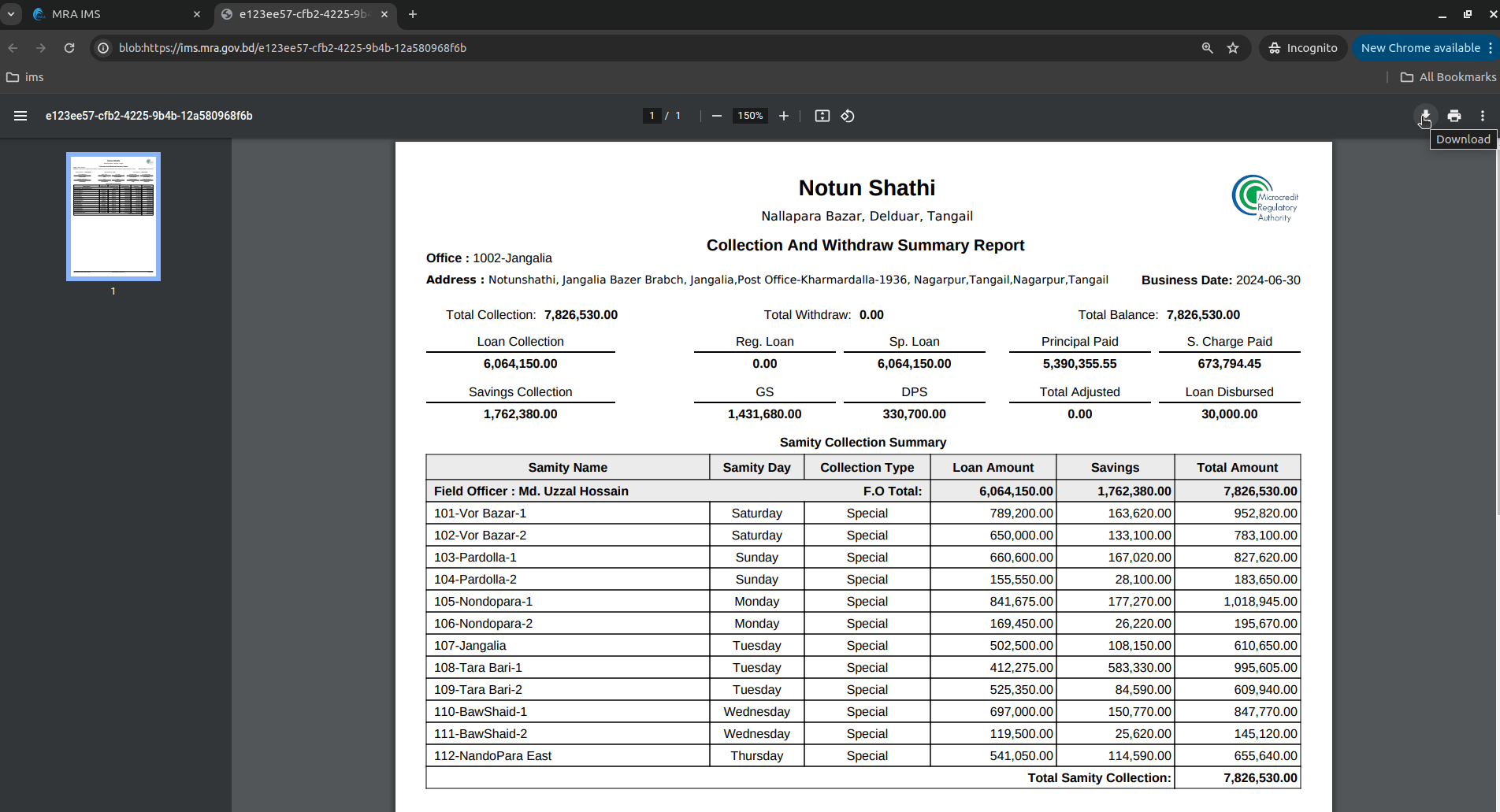Viewport: 1500px width, 812px height.
Task: Open the All Bookmarks folder
Action: tap(1448, 77)
